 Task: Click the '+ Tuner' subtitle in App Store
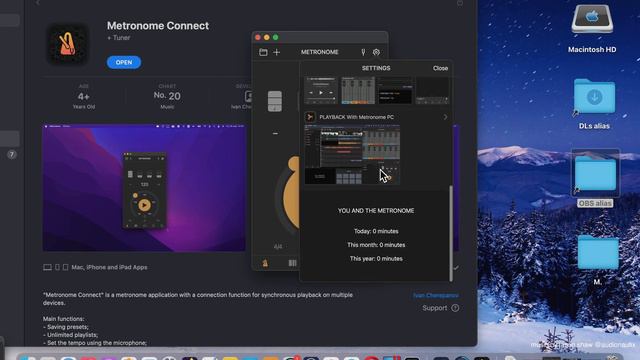[x=118, y=38]
